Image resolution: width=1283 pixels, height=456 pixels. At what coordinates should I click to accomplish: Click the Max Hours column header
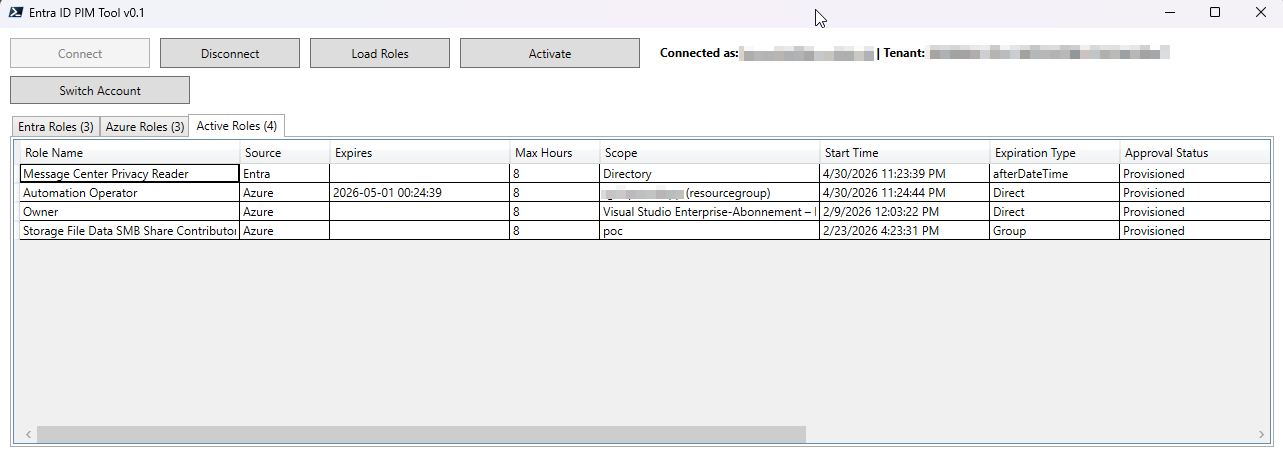tap(555, 153)
